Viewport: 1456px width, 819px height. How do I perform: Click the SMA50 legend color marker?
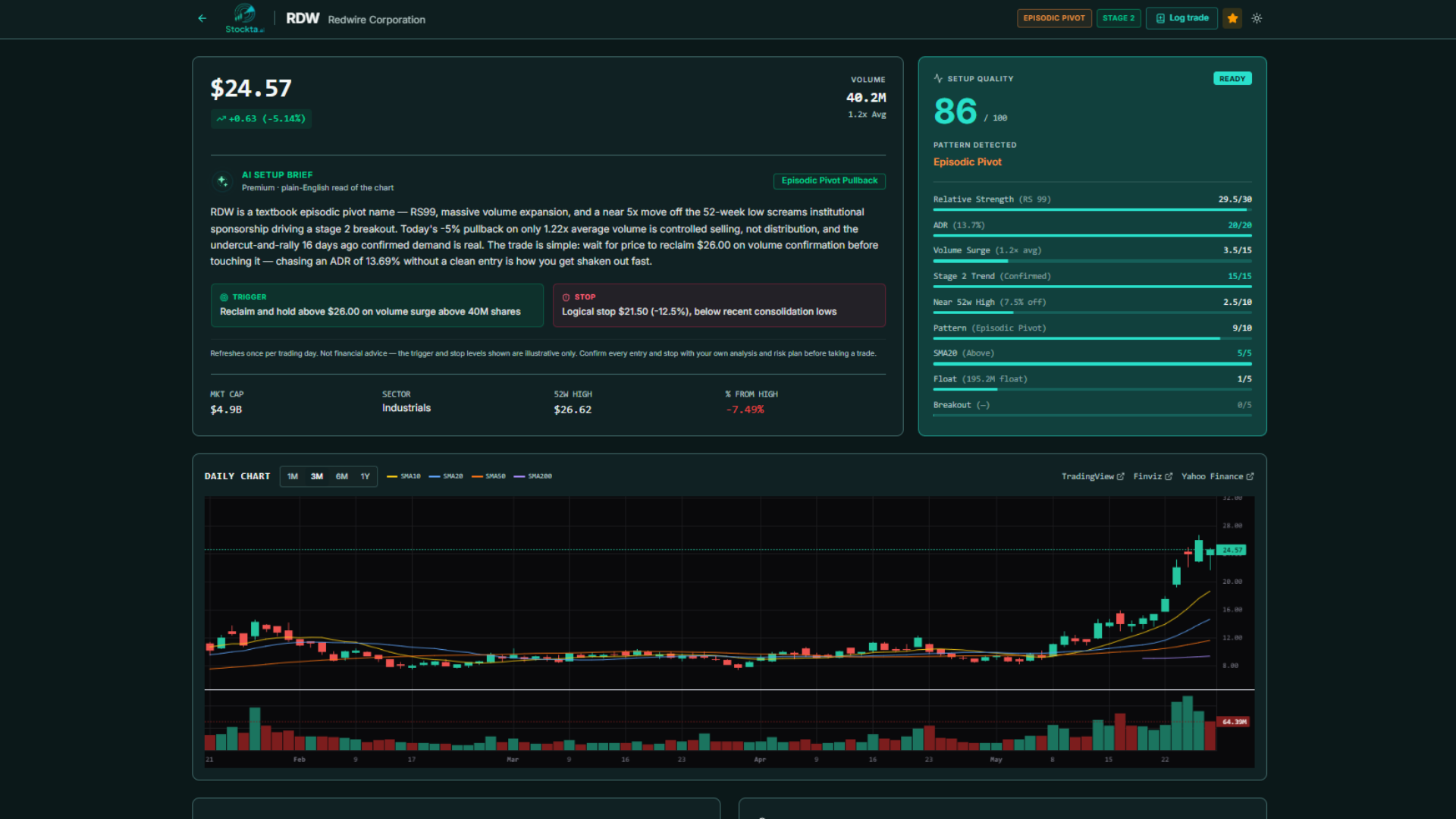477,476
